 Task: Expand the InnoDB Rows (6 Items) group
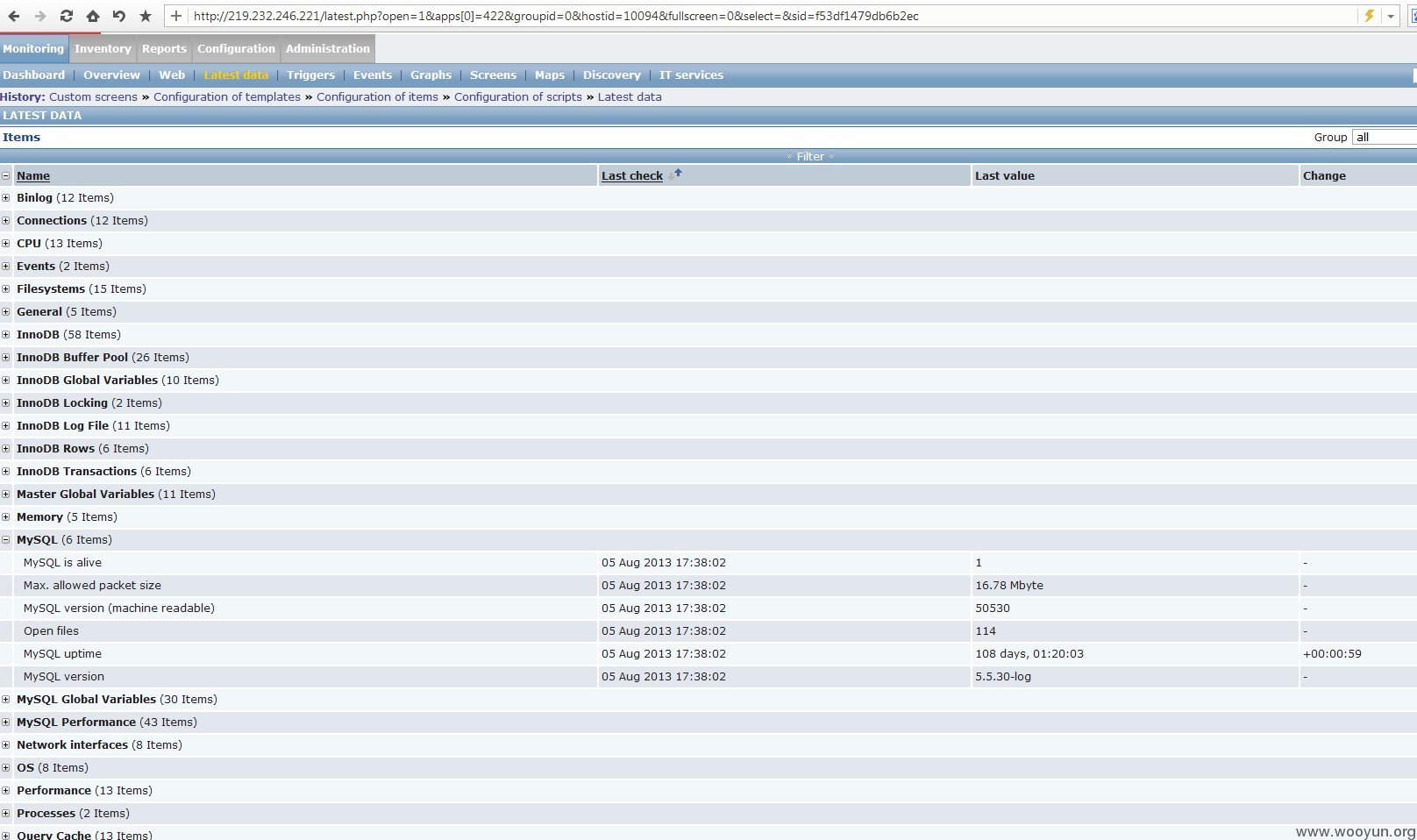click(x=6, y=449)
